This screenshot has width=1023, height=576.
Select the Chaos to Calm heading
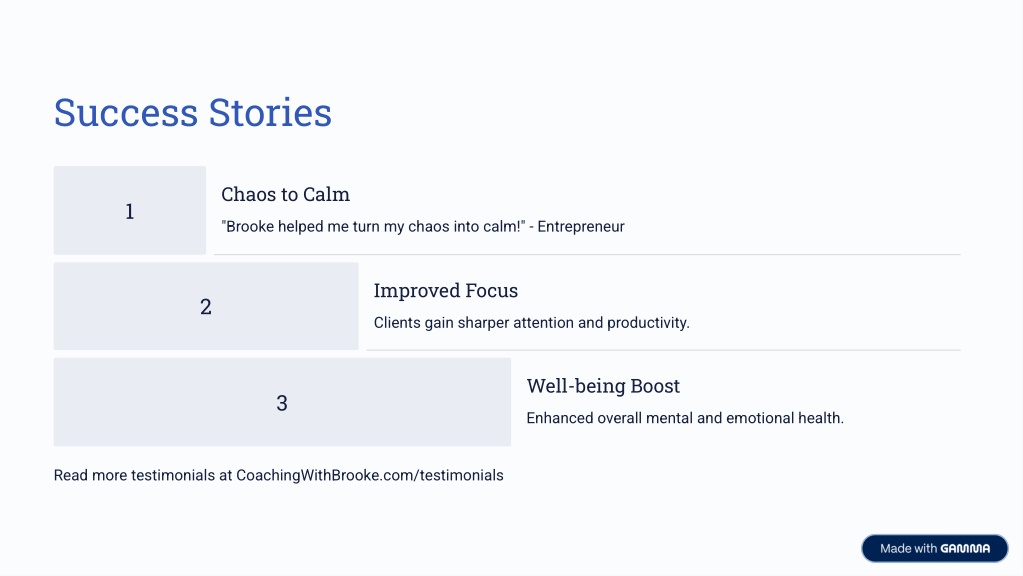[285, 194]
